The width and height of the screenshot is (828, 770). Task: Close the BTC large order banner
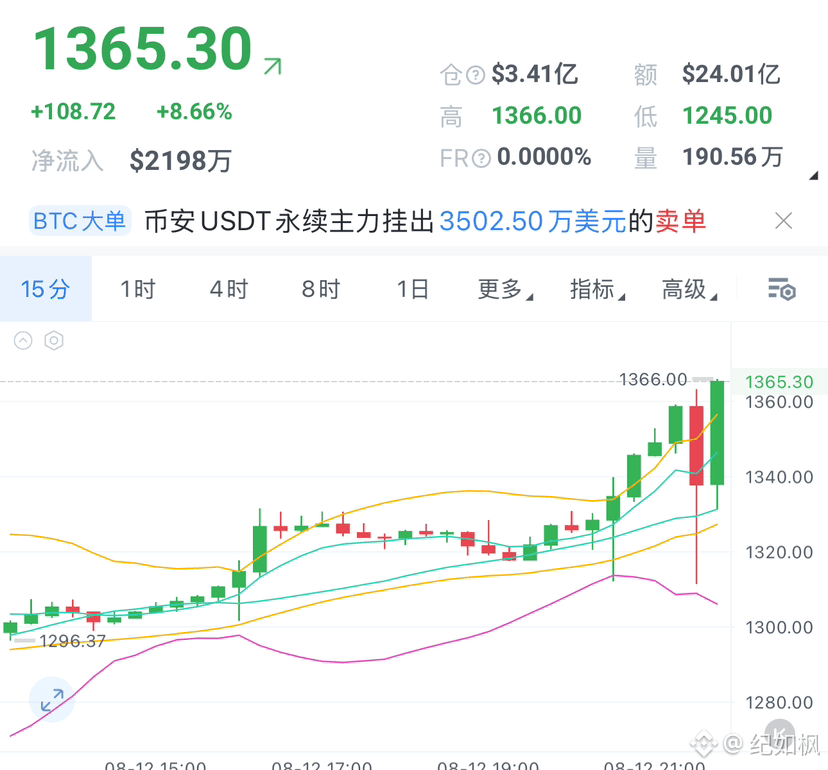(784, 221)
